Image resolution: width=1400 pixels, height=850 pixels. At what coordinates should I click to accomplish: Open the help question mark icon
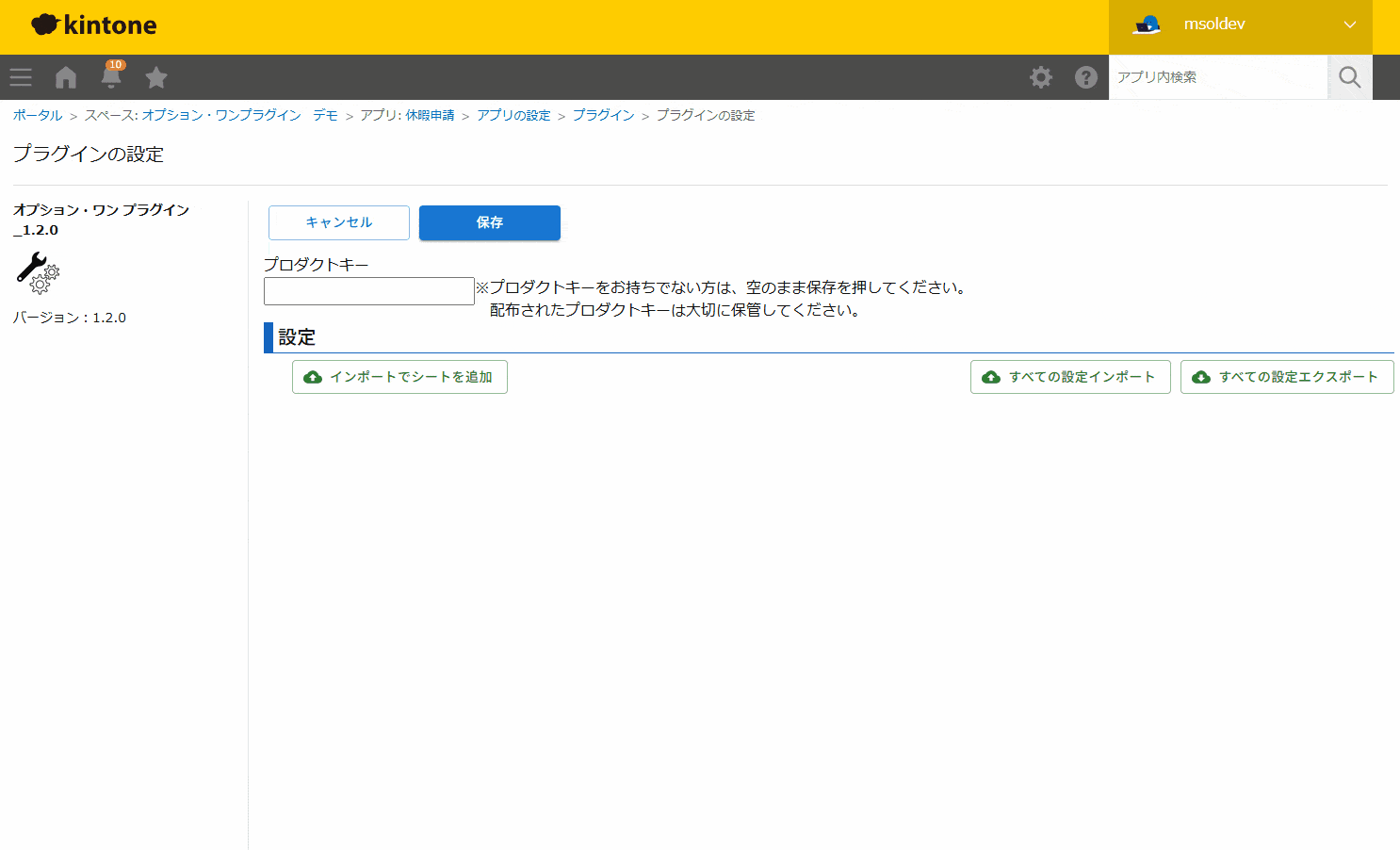(x=1086, y=77)
